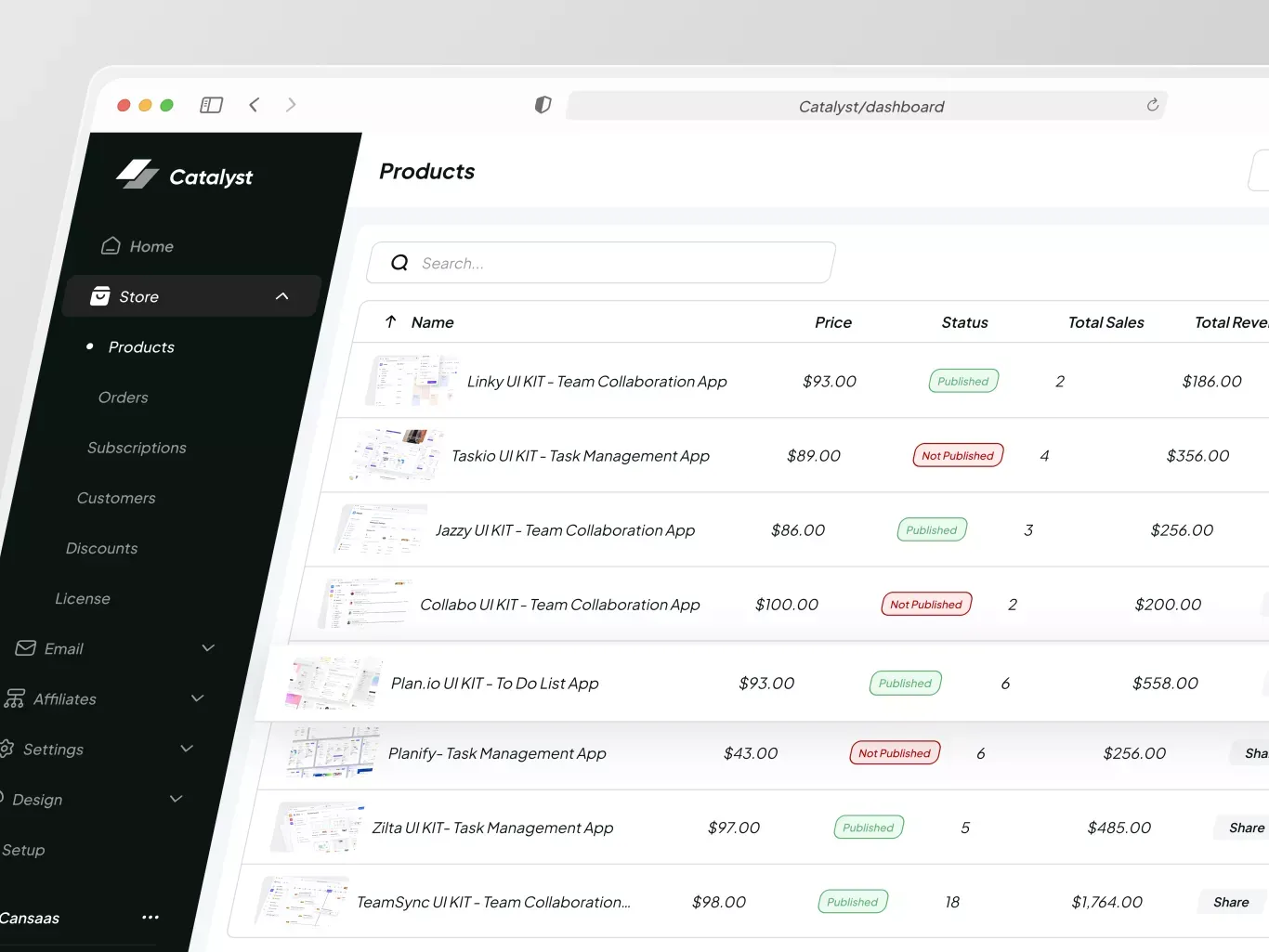Expand the Settings menu chevron
This screenshot has height=952, width=1269.
point(187,748)
